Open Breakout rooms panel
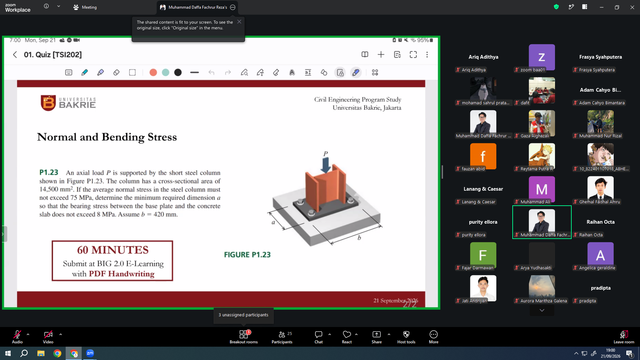 click(244, 337)
